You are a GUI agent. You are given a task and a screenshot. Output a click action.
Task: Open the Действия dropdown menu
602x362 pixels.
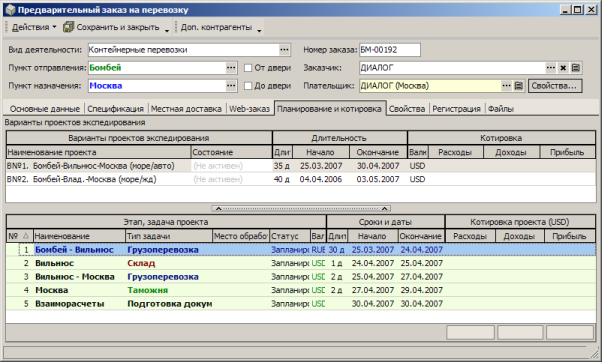point(34,27)
